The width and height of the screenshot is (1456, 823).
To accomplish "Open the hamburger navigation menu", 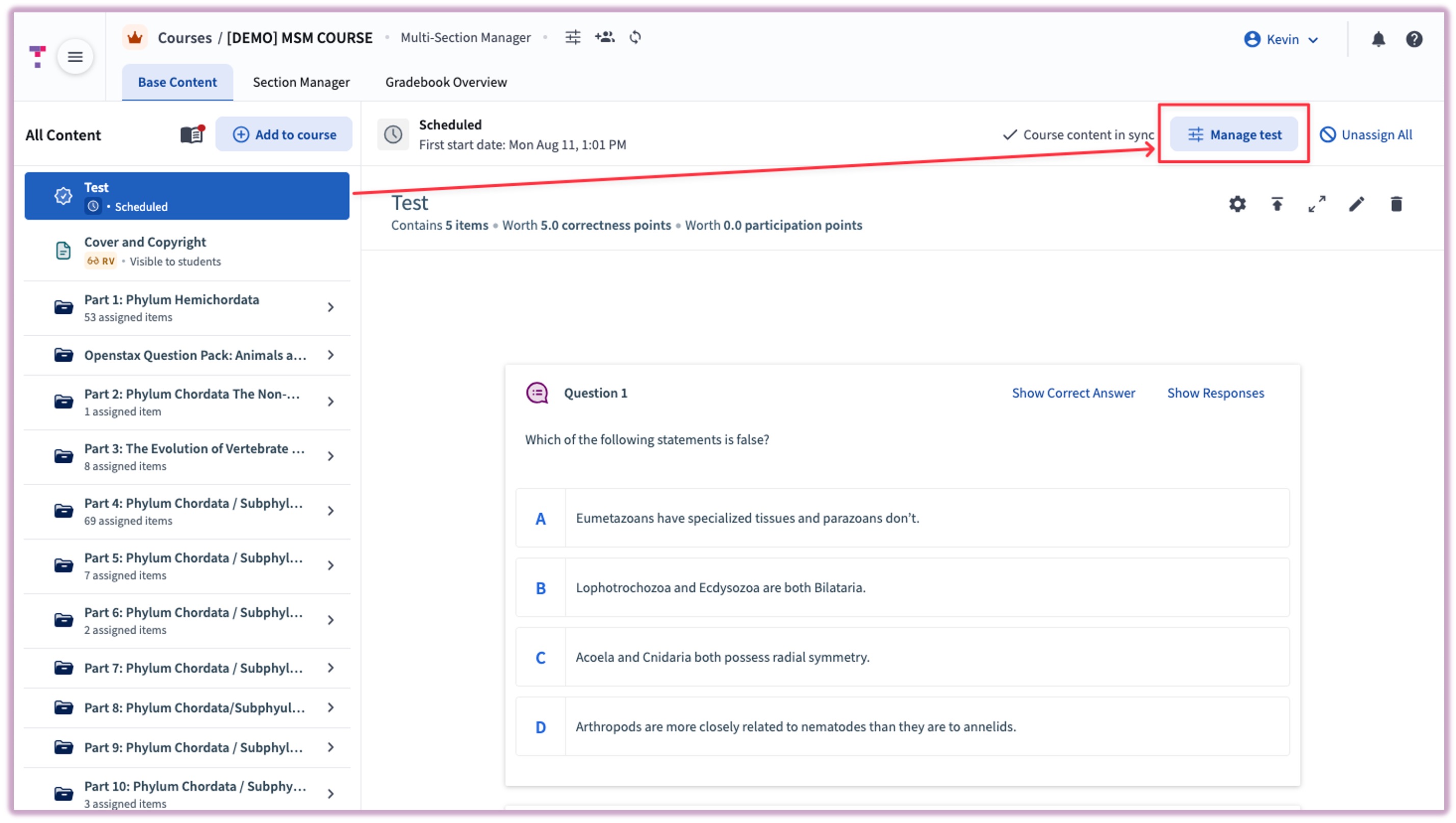I will (75, 57).
